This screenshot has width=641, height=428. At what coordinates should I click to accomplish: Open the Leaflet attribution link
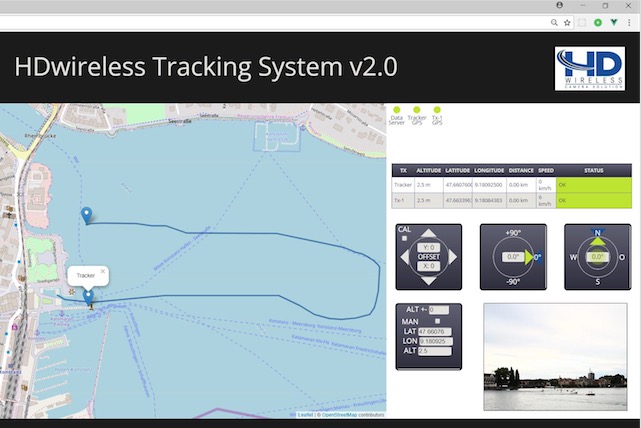305,415
